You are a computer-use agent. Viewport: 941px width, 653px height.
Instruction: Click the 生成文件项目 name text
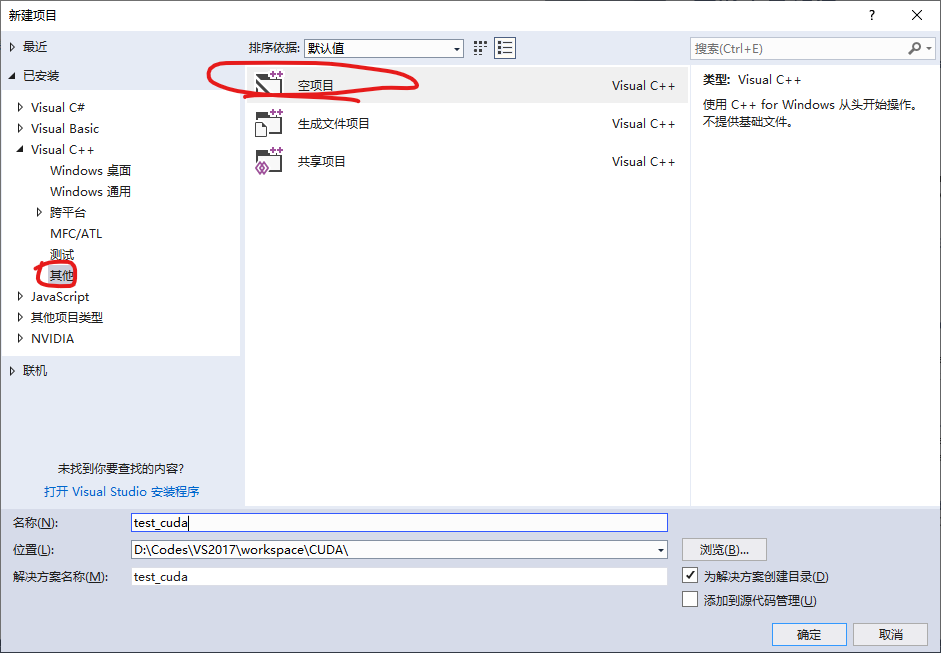[334, 124]
